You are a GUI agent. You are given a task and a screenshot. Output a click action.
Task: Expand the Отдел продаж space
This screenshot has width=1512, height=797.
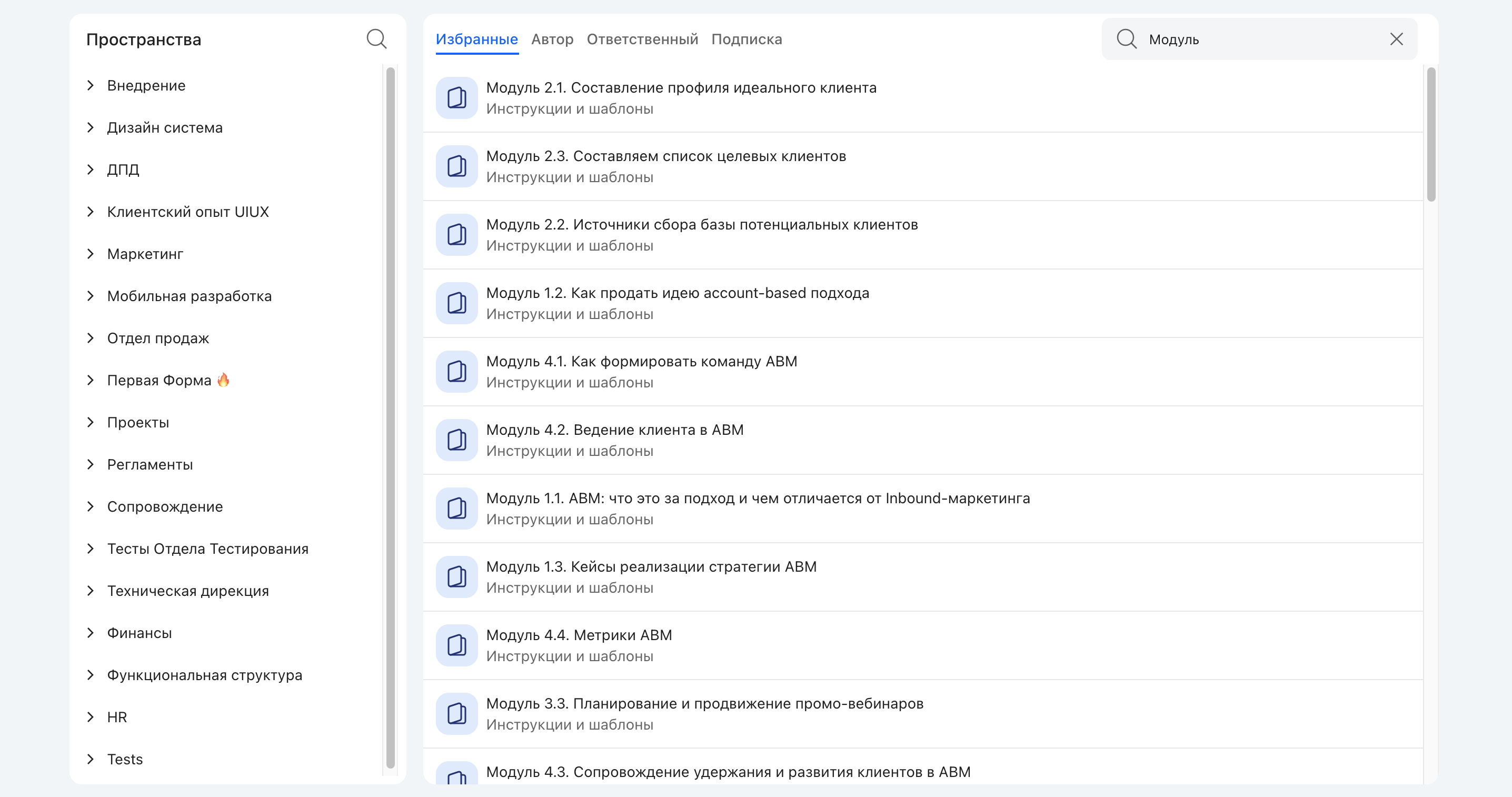(91, 338)
